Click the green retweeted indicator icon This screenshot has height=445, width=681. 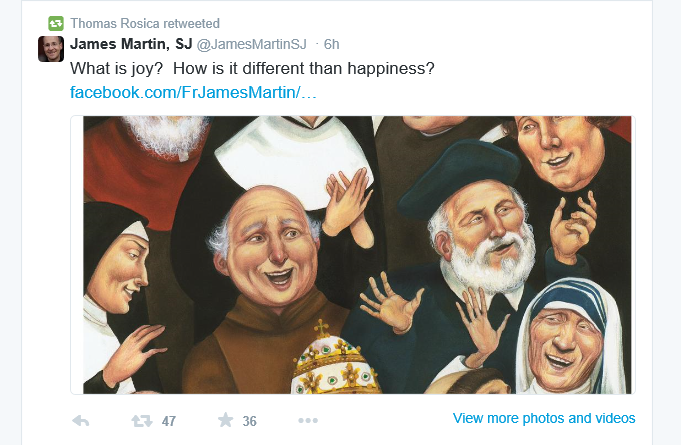[56, 23]
